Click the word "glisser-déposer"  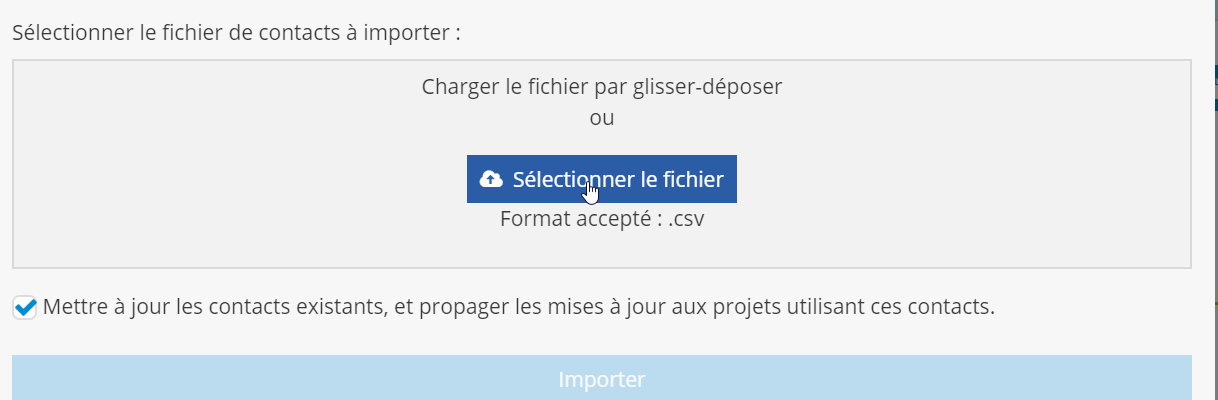point(708,86)
